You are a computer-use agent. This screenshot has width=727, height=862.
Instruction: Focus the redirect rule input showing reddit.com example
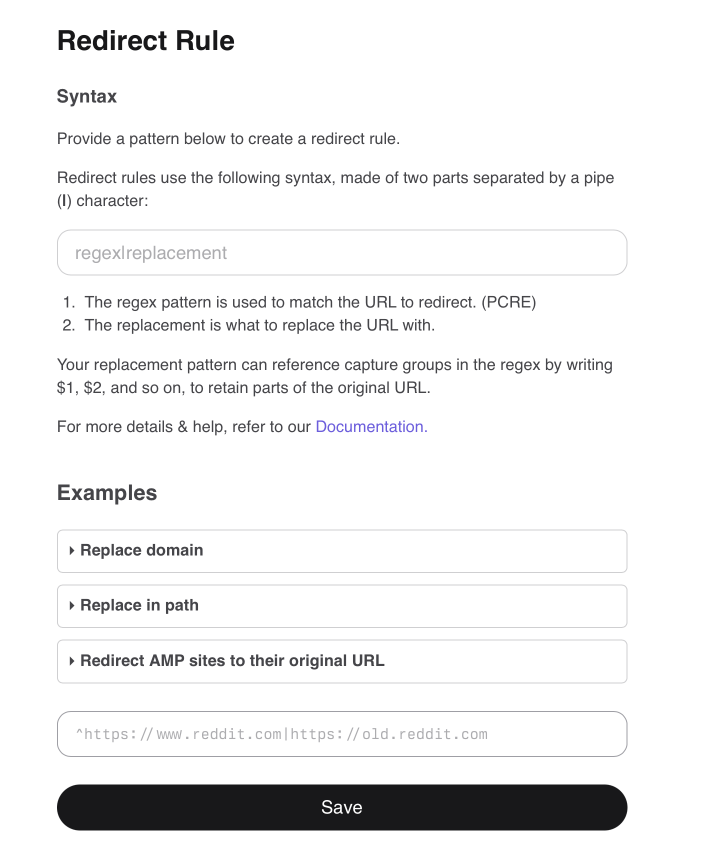tap(342, 733)
